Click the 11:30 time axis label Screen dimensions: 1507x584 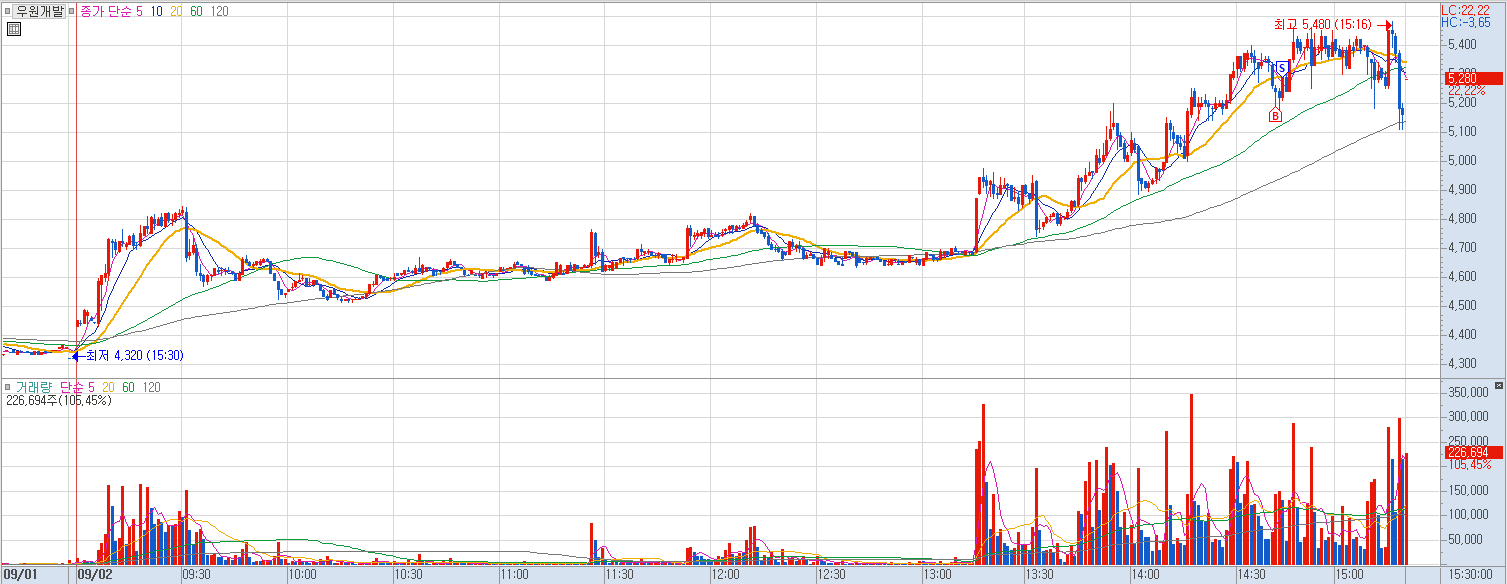[x=619, y=575]
